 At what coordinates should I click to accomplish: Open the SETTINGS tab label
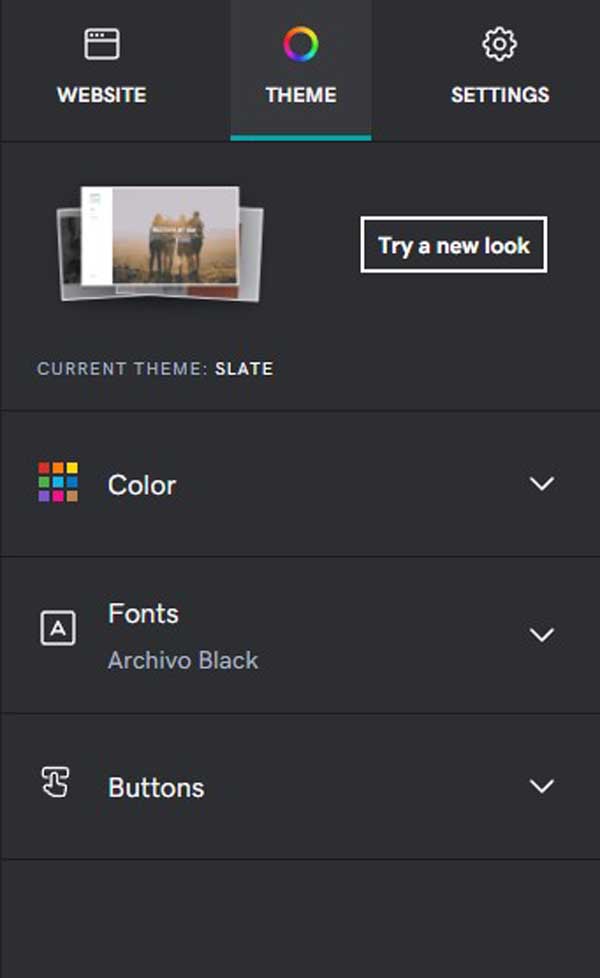(x=499, y=95)
